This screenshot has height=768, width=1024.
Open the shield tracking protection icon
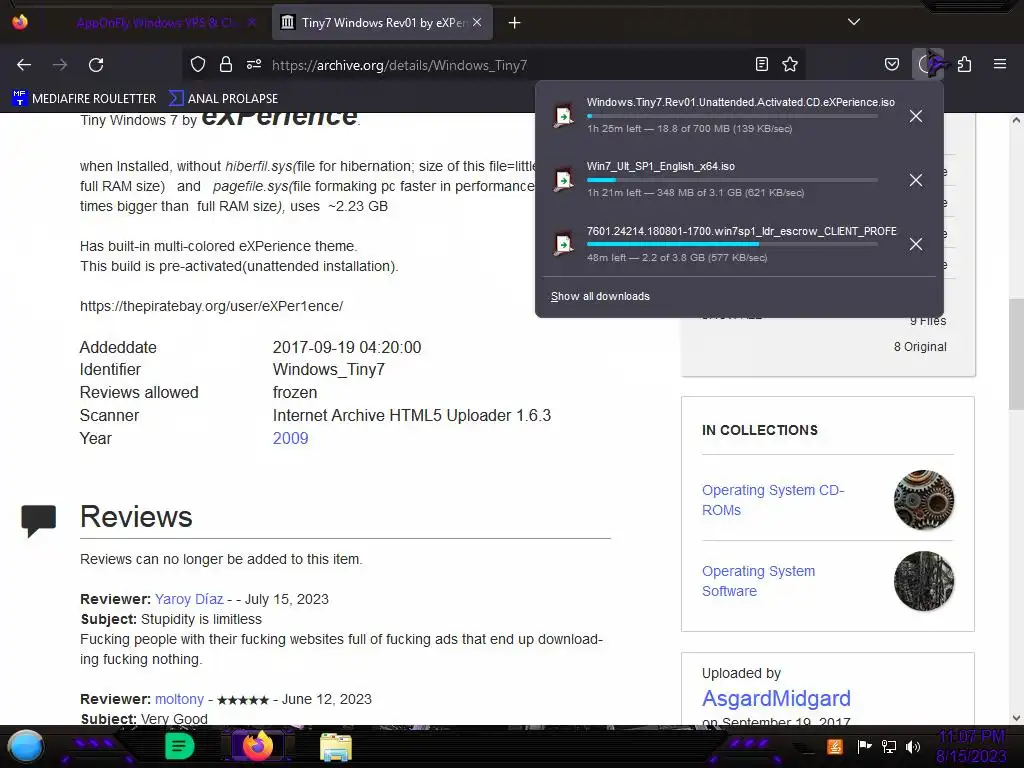pos(198,64)
